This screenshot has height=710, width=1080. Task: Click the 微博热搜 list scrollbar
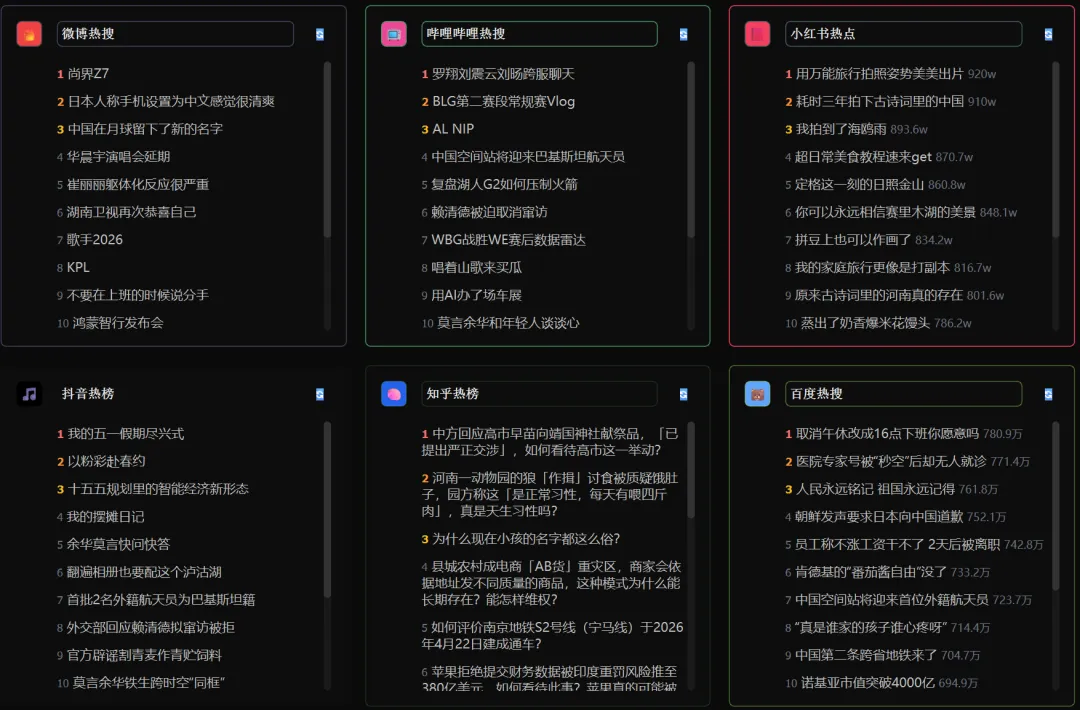(x=327, y=150)
